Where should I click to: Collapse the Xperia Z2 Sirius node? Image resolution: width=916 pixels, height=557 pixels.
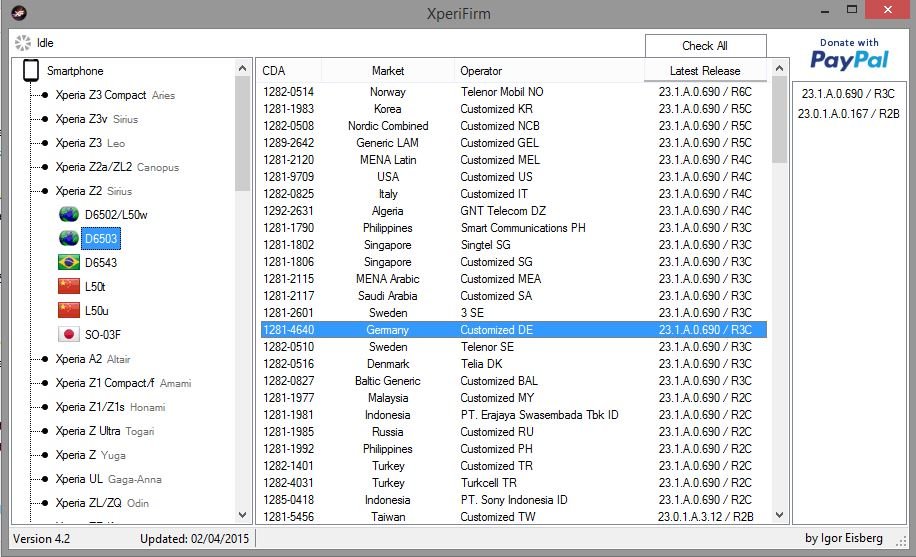point(44,191)
